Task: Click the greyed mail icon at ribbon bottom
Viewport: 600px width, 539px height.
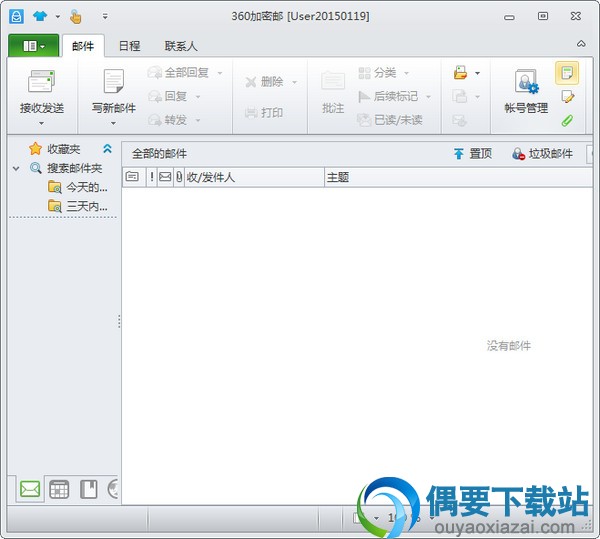Action: (459, 121)
